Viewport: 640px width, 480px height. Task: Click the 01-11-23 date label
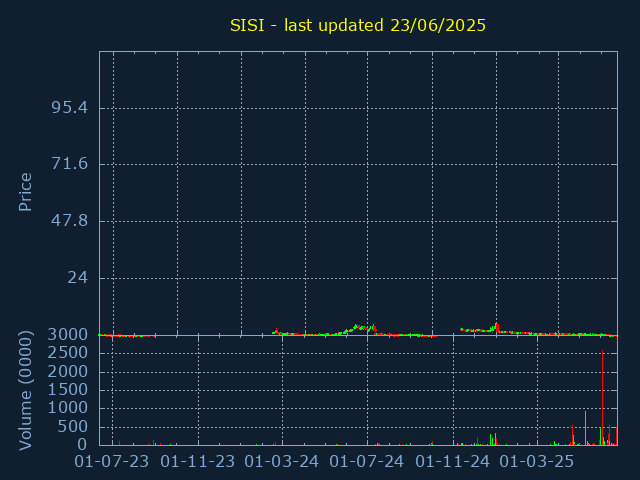(x=198, y=462)
